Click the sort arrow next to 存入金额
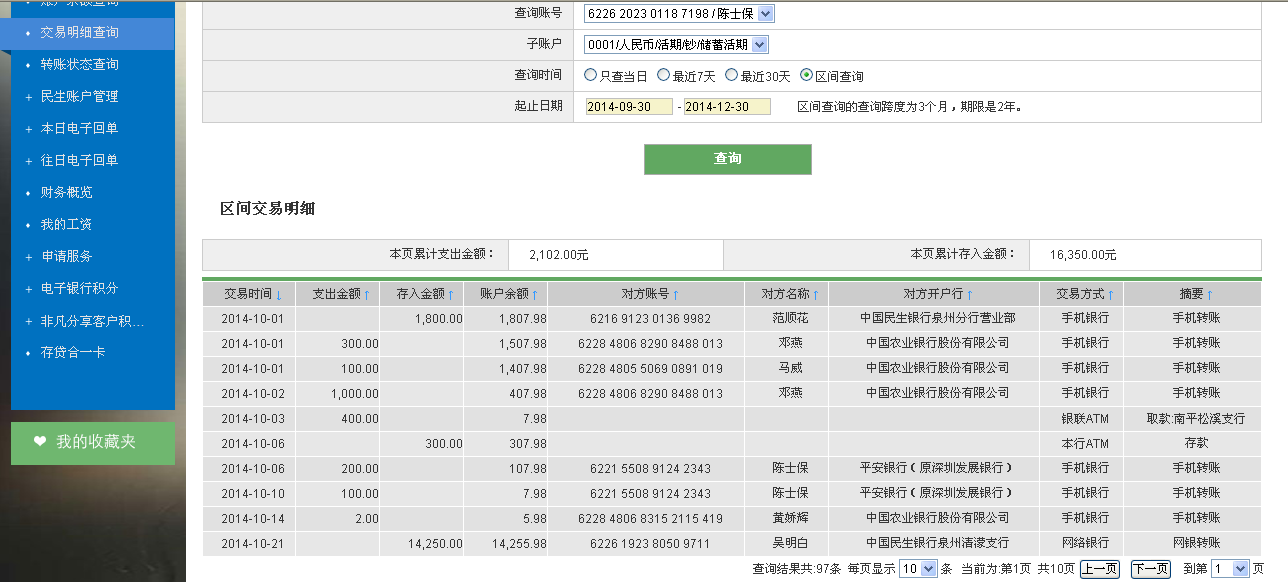Viewport: 1288px width, 582px height. click(451, 295)
